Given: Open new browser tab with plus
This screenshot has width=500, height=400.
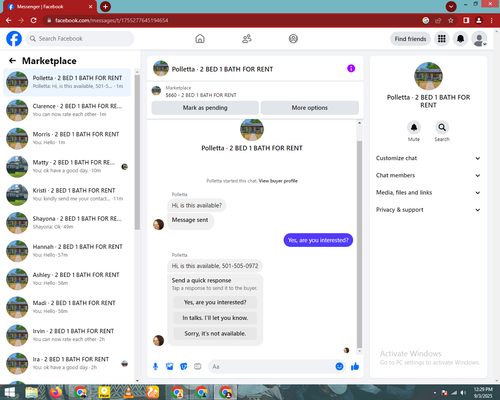Looking at the screenshot, I should (105, 6).
